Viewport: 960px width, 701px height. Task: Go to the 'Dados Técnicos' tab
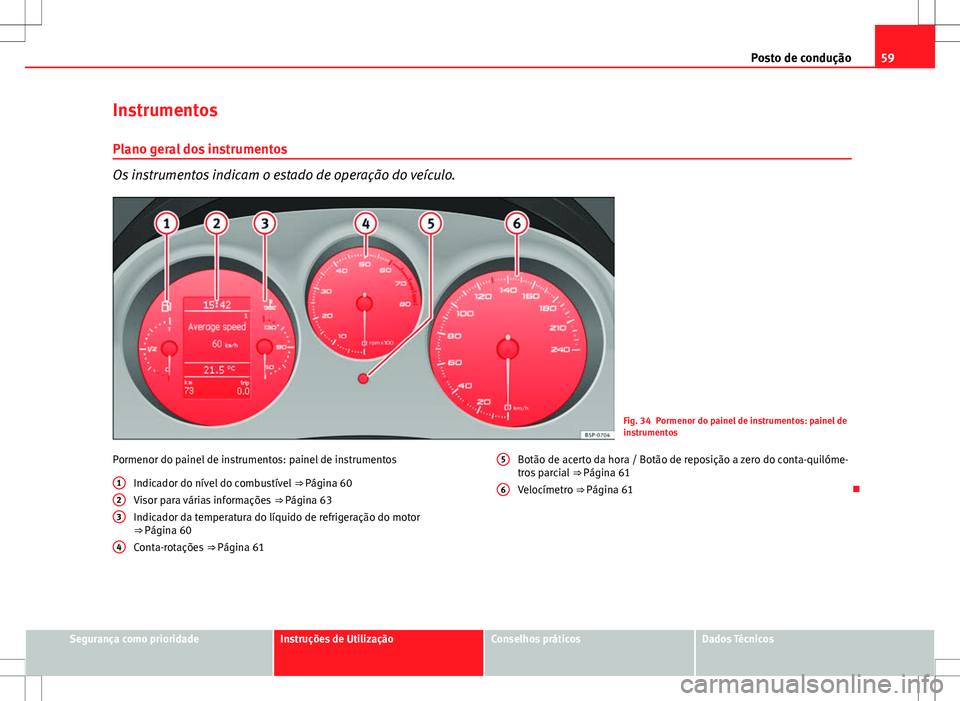tap(814, 652)
